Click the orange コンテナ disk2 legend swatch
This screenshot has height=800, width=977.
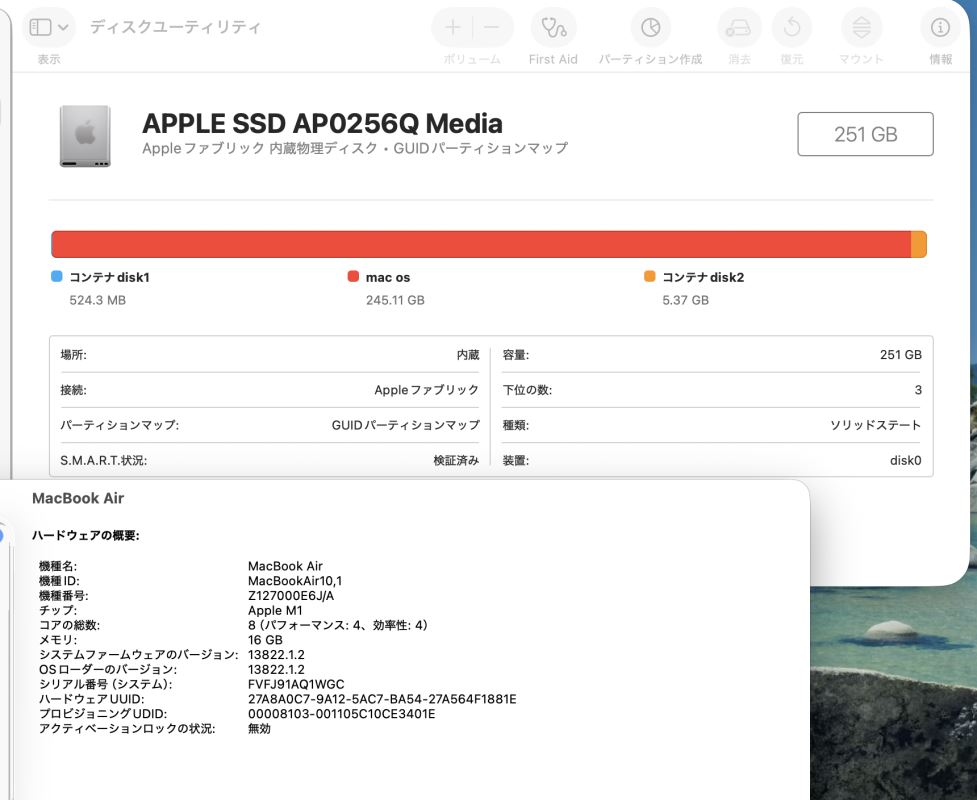[650, 277]
